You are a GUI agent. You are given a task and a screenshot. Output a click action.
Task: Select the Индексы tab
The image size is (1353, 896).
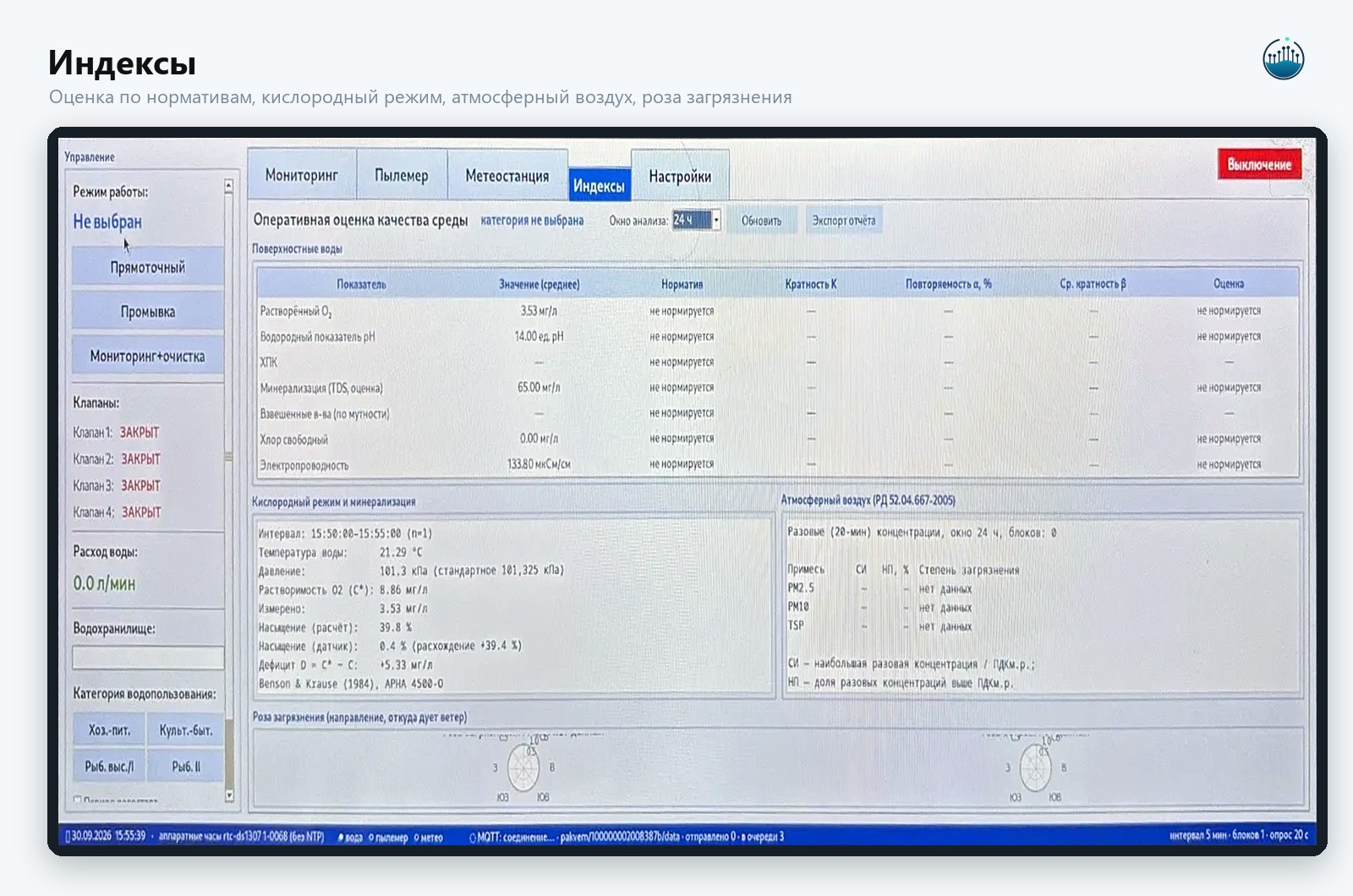(x=599, y=185)
